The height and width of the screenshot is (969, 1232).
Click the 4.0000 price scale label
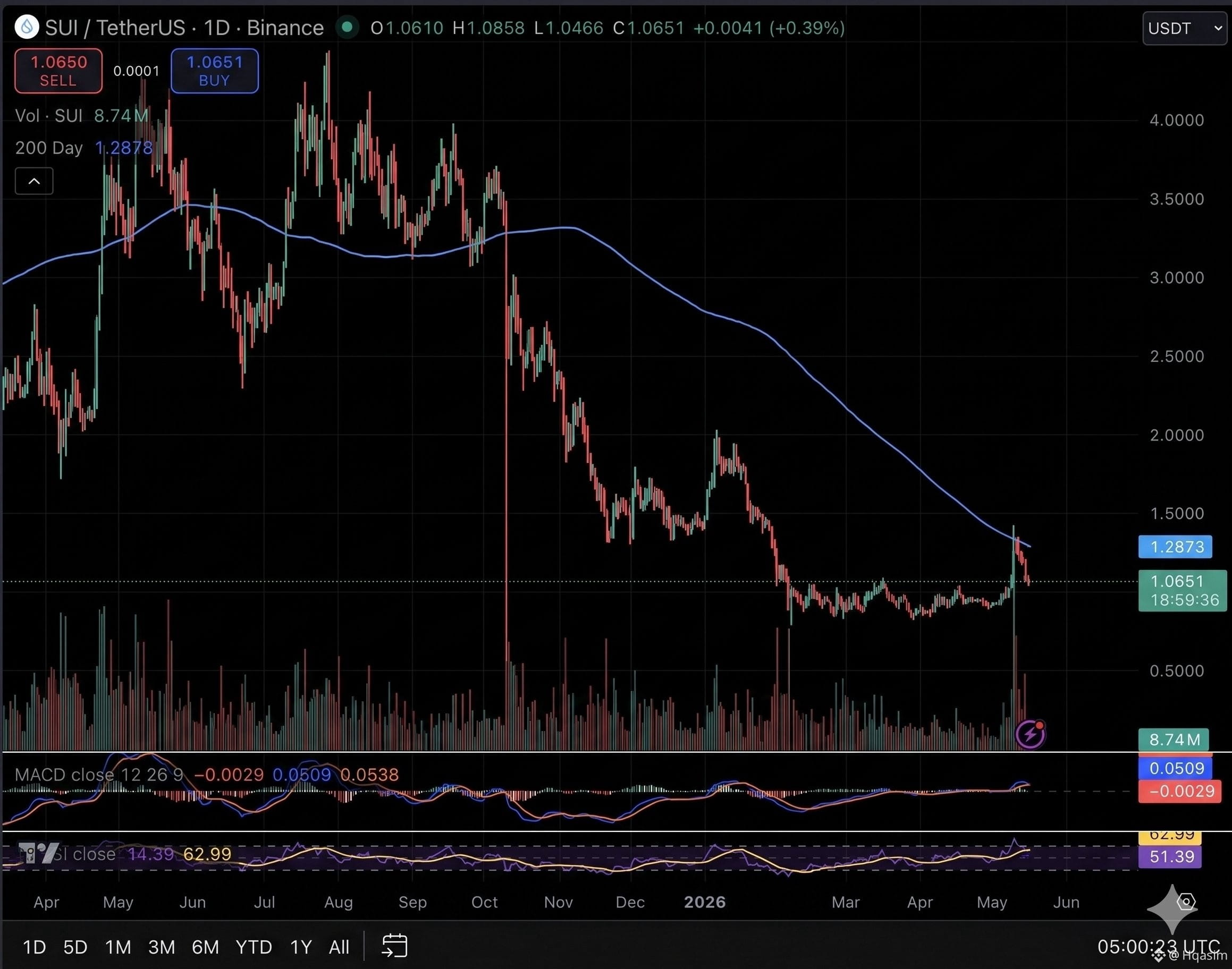(x=1176, y=120)
